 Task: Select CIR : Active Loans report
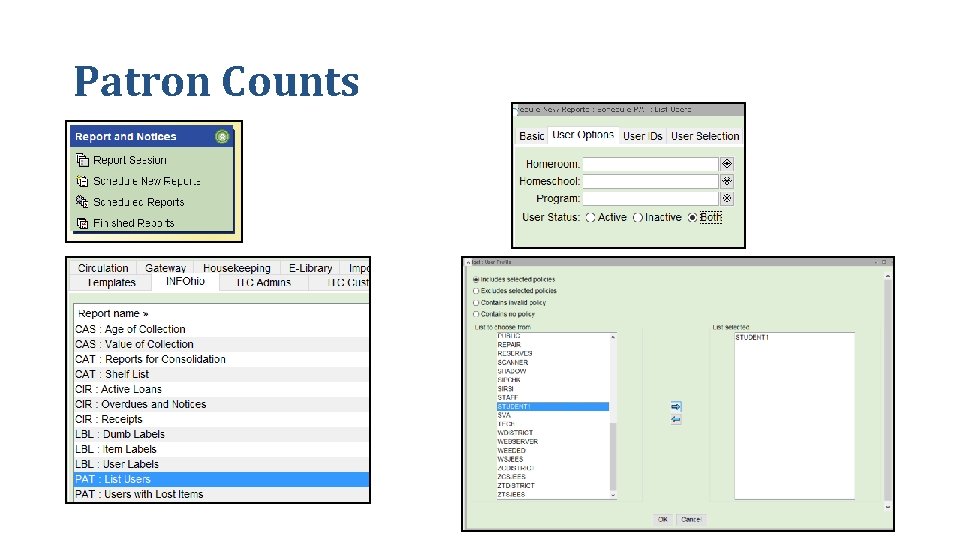point(222,389)
